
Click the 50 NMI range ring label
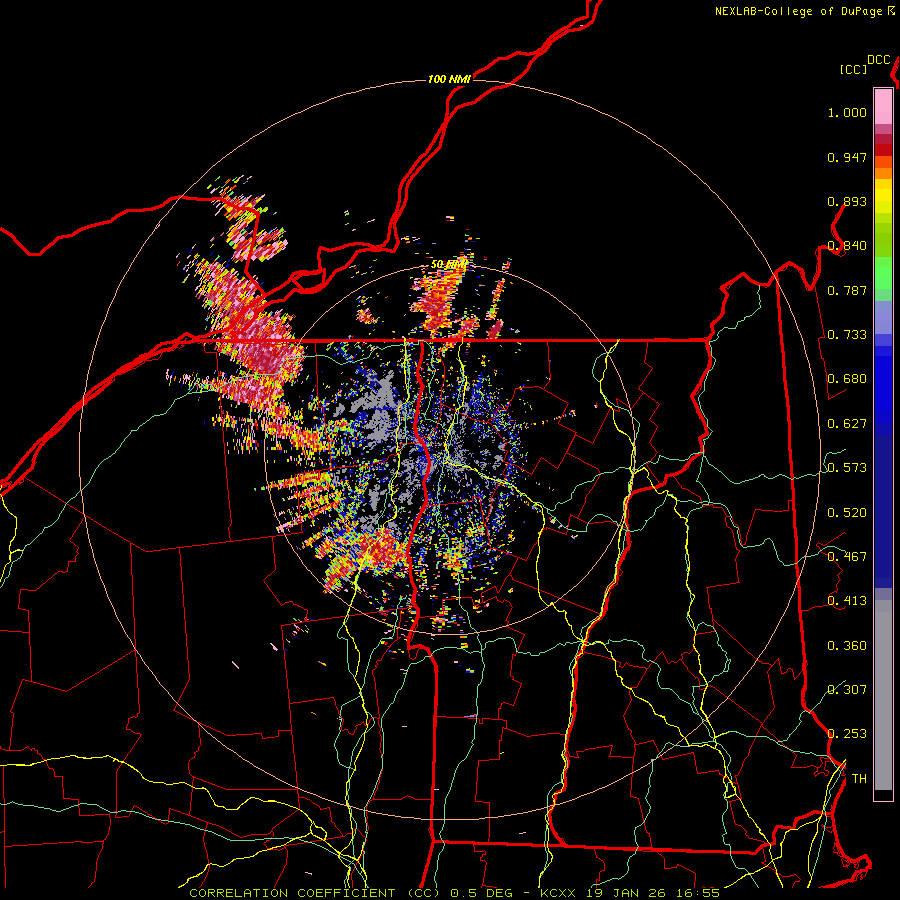coord(449,265)
